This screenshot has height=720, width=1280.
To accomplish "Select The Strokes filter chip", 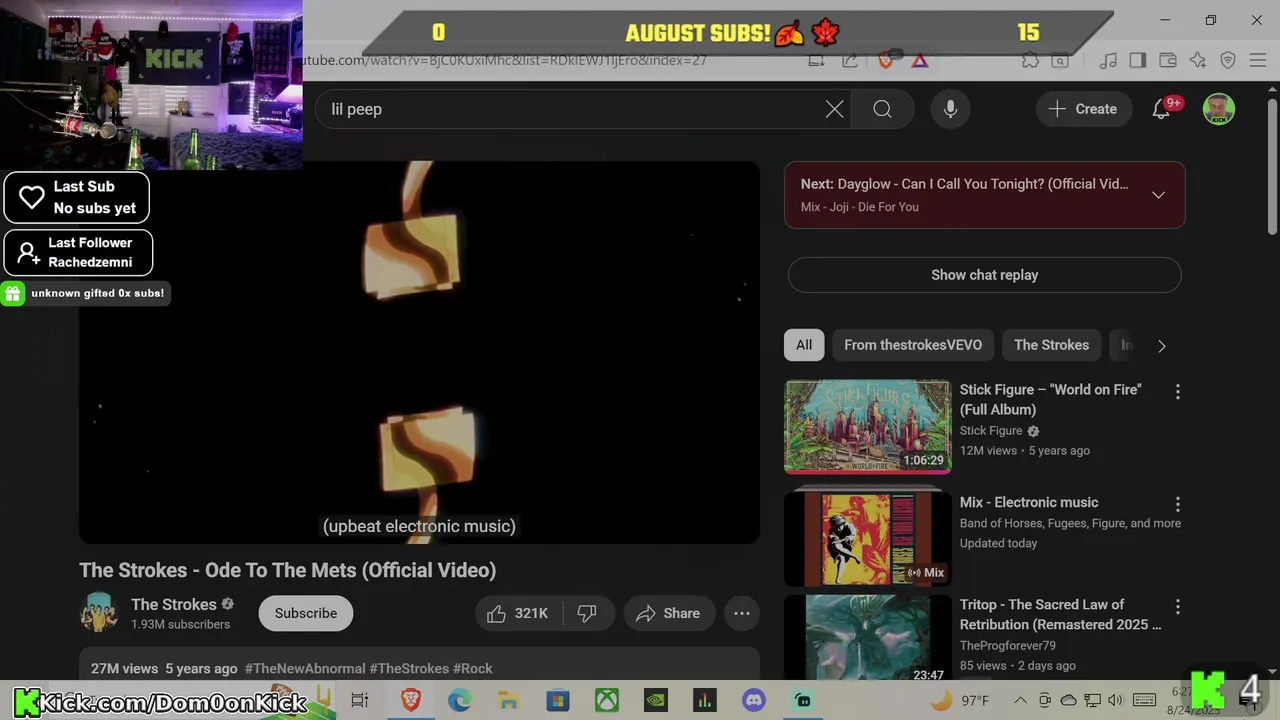I will 1051,345.
